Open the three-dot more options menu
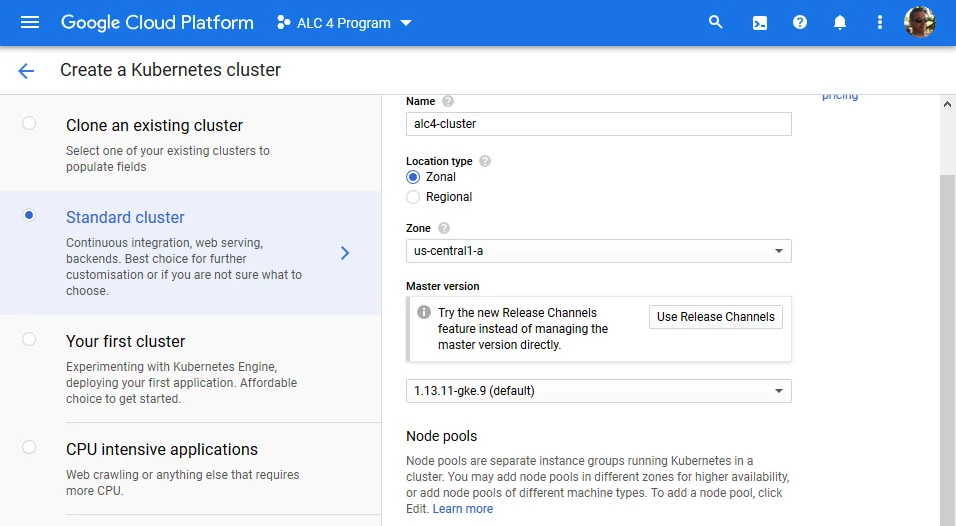Image resolution: width=956 pixels, height=526 pixels. (x=880, y=23)
